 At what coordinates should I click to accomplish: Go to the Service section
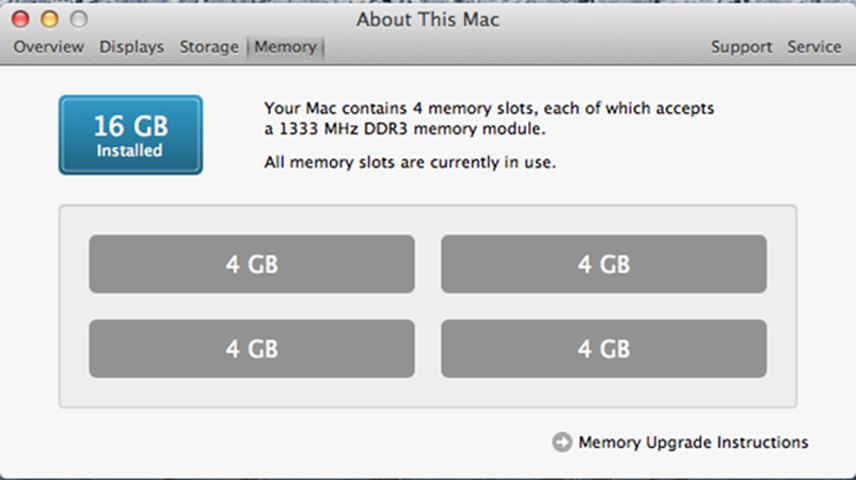click(x=814, y=47)
